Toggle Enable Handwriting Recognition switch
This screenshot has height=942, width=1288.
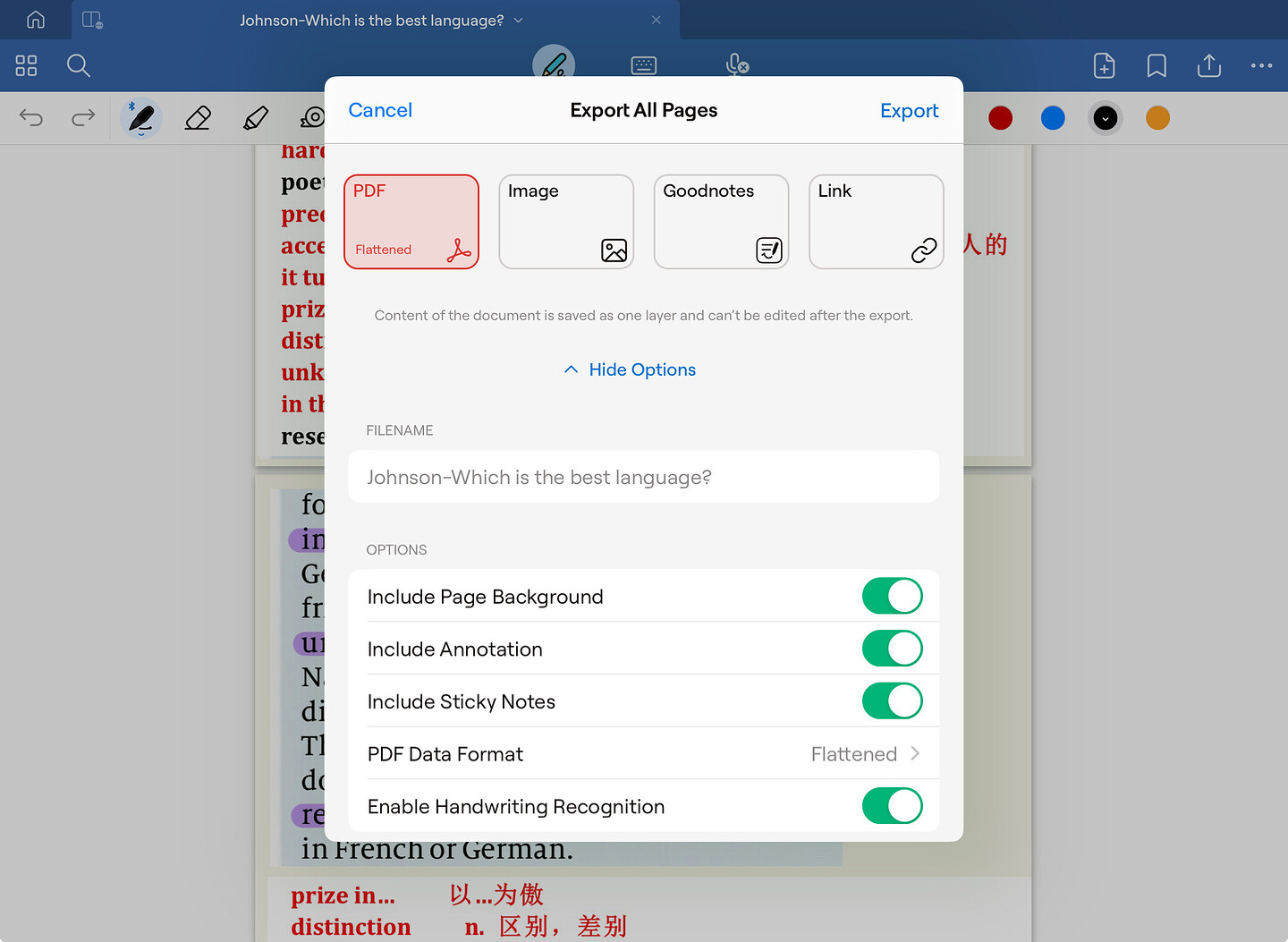[892, 806]
